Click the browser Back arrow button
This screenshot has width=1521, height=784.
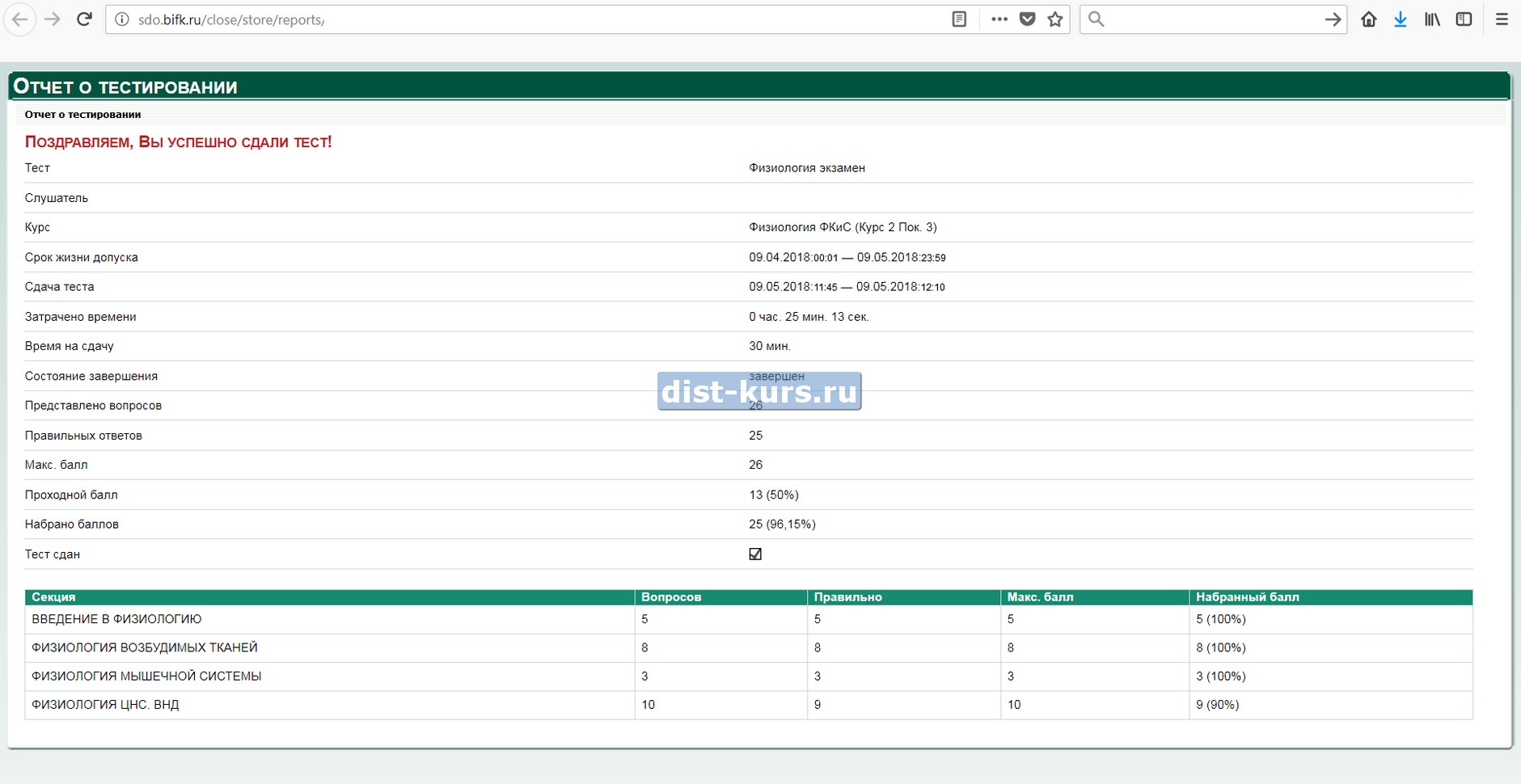pyautogui.click(x=20, y=19)
